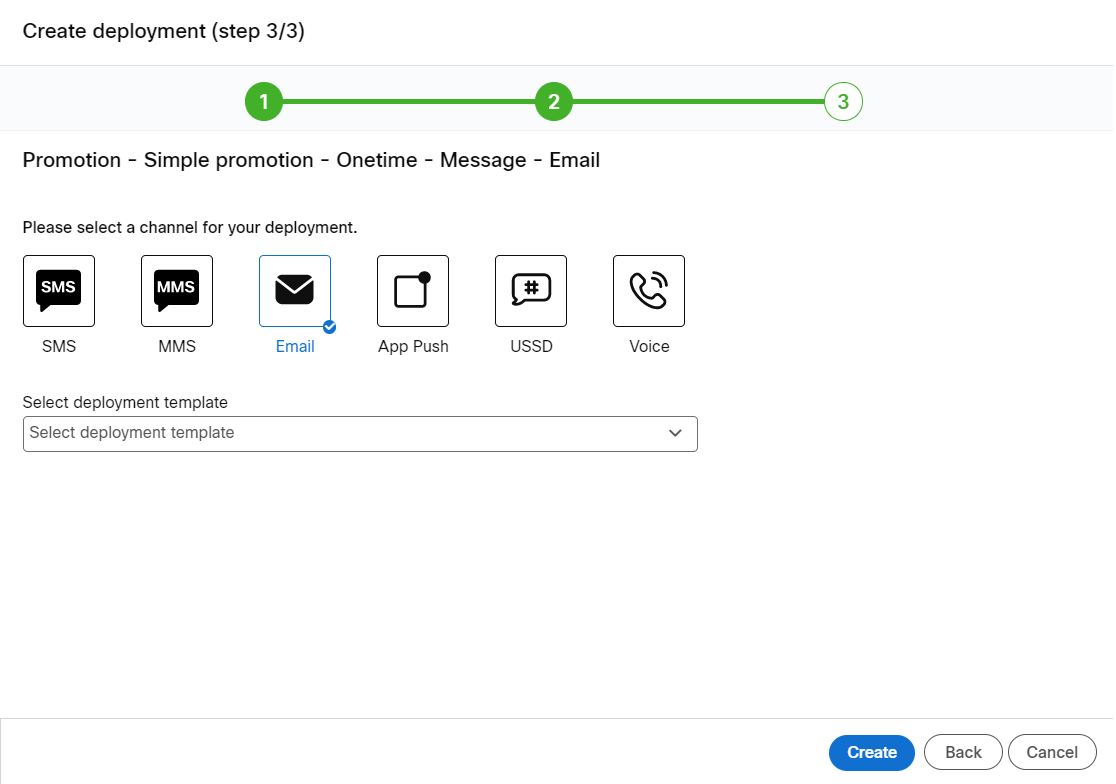Click the green step 1 indicator circle
The height and width of the screenshot is (784, 1116).
pos(264,101)
